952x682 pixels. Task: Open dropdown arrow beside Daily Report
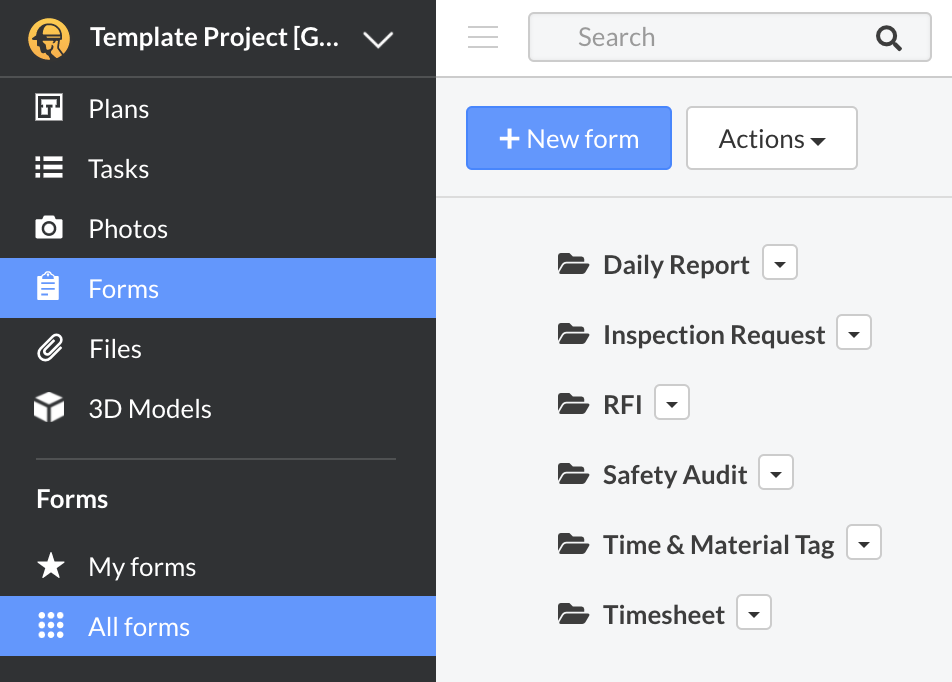pos(780,264)
